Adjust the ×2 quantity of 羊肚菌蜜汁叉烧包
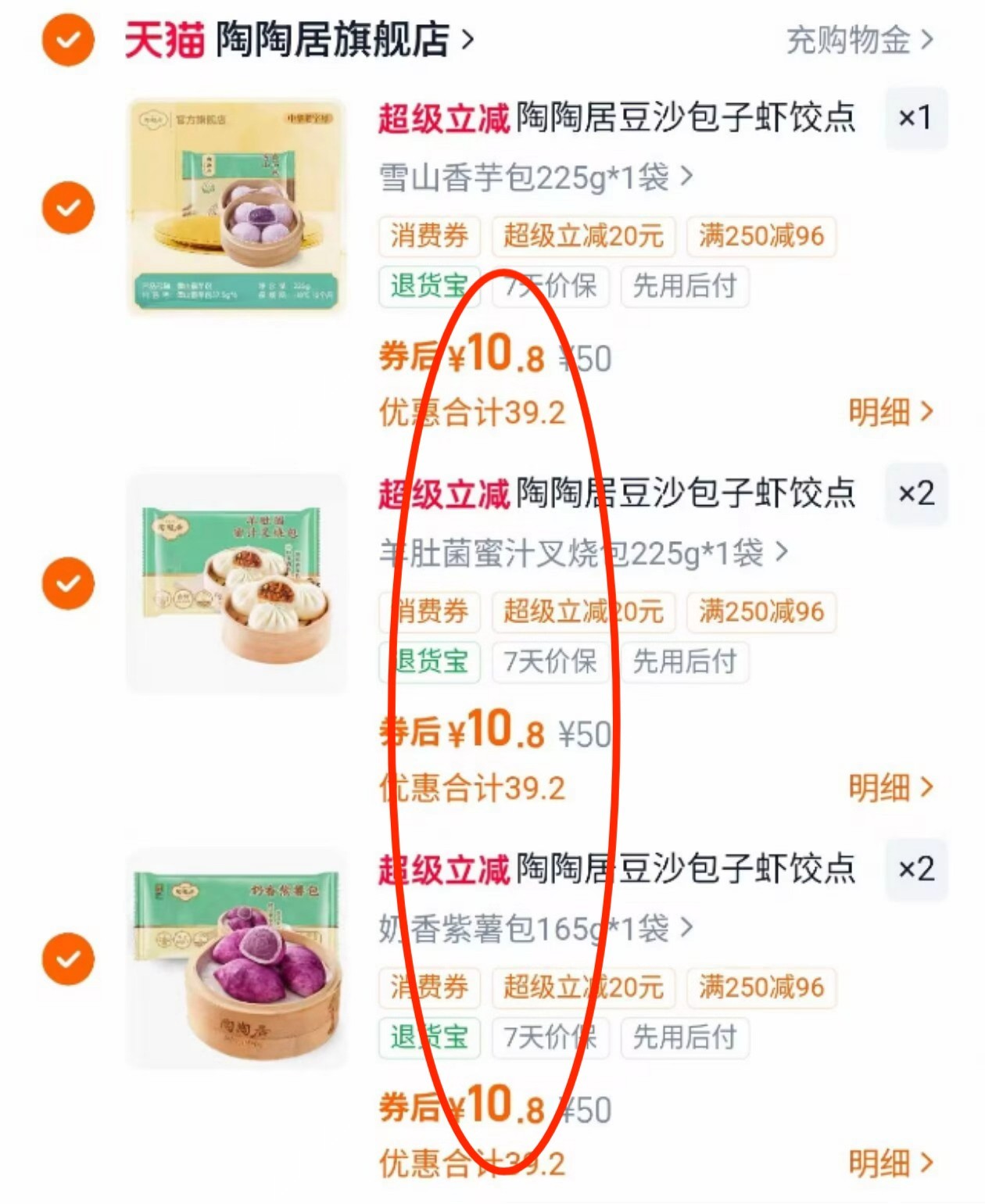The height and width of the screenshot is (1204, 985). point(916,493)
